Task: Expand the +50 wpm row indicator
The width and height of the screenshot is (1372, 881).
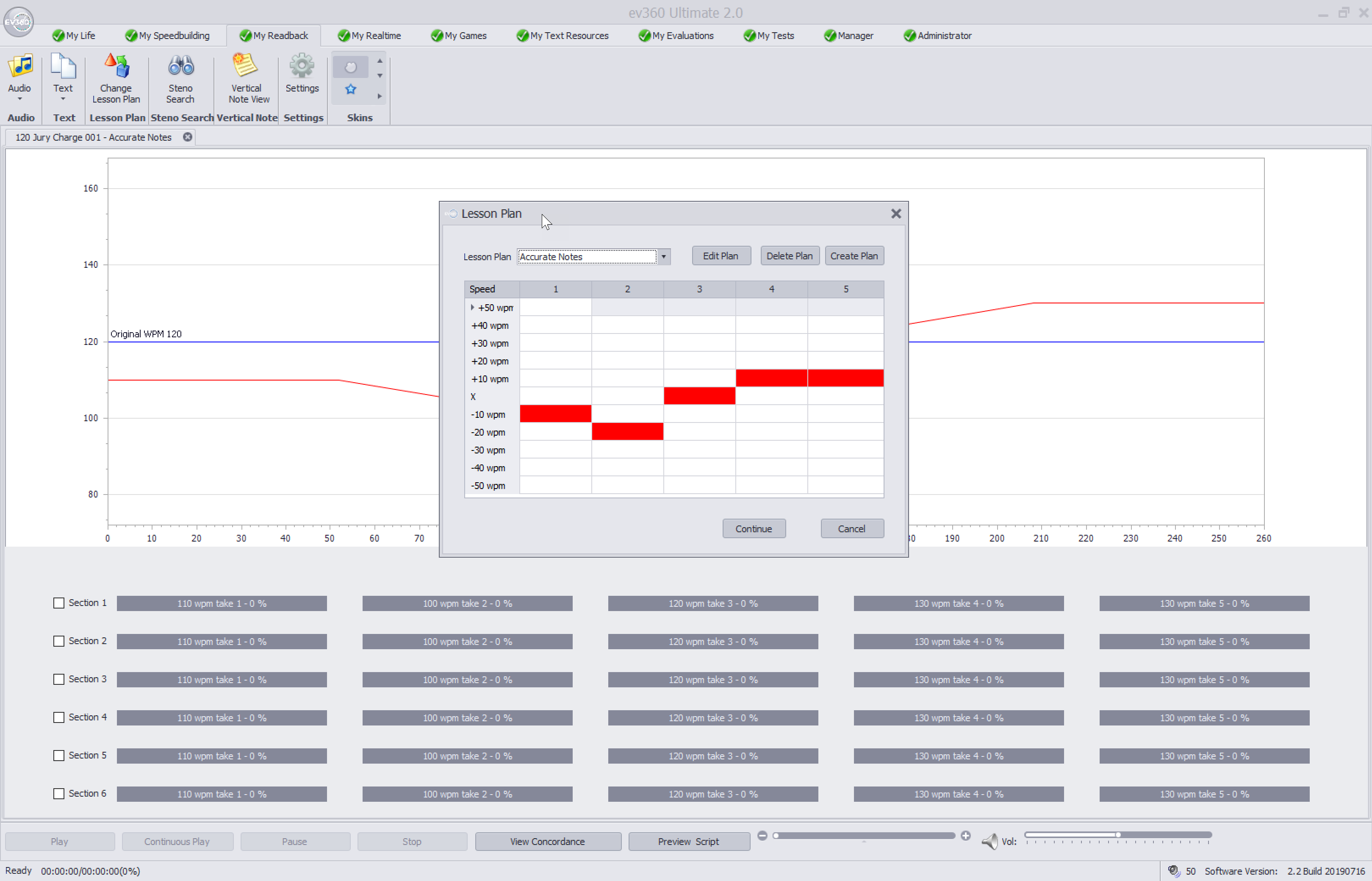Action: (472, 307)
